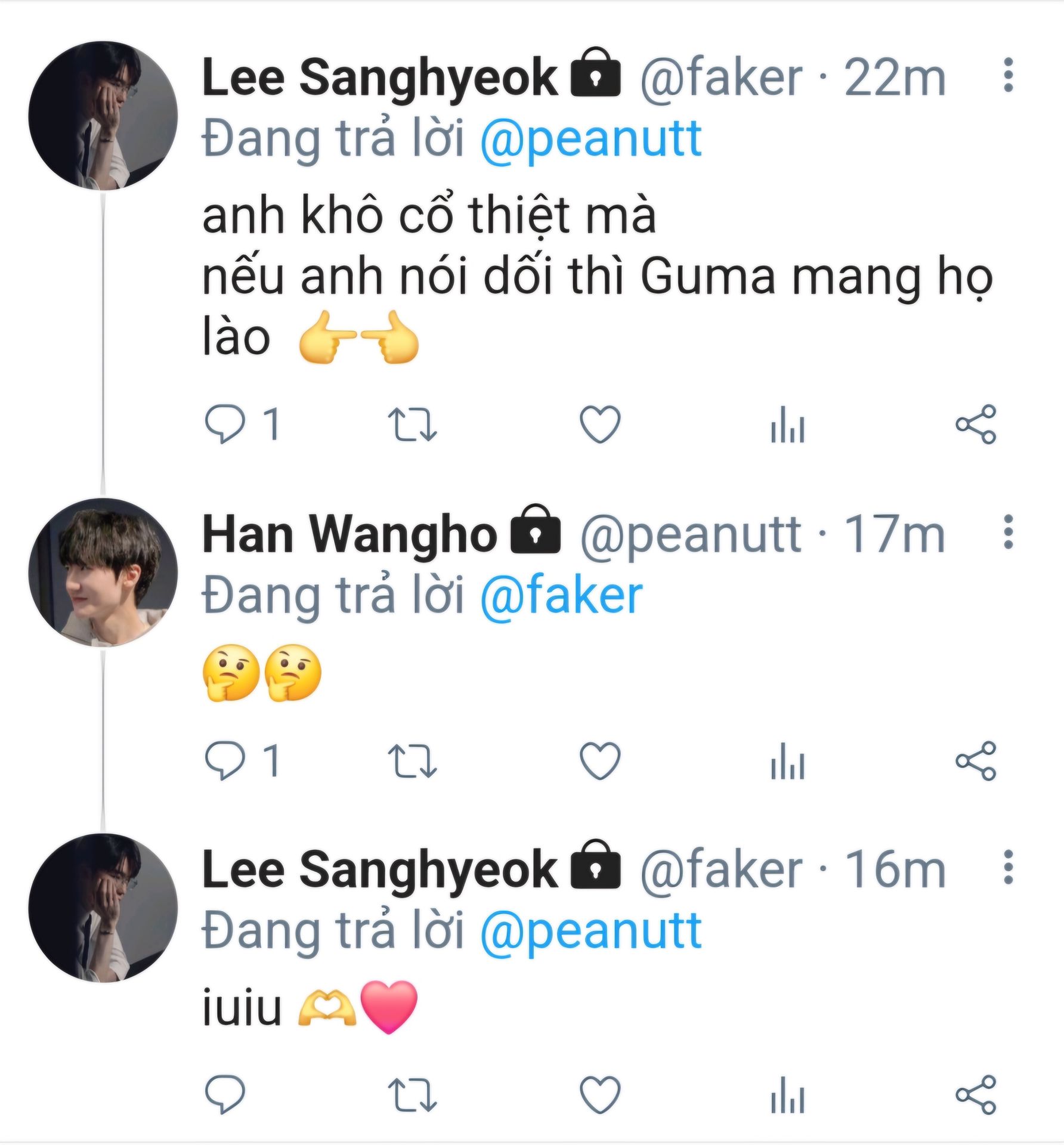Share the 'iuiu' tweet
The width and height of the screenshot is (1064, 1145).
tap(976, 1095)
